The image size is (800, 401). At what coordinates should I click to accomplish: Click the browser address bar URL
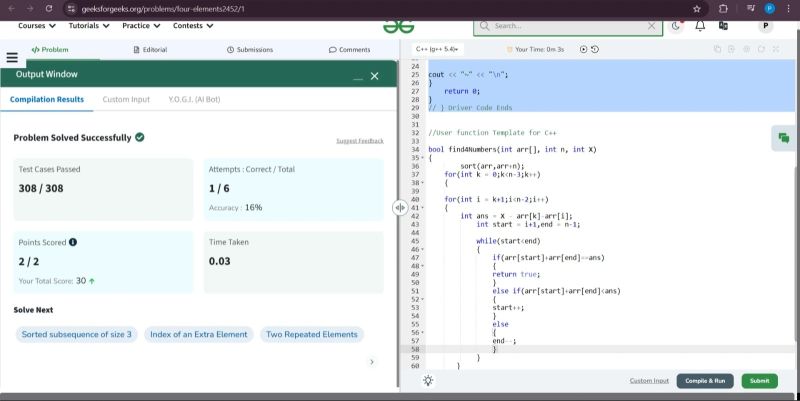163,9
